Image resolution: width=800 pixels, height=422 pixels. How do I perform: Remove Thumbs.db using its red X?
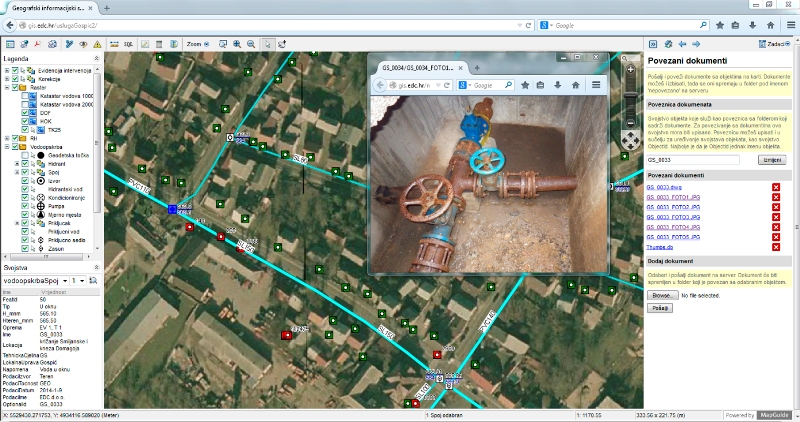tap(776, 247)
